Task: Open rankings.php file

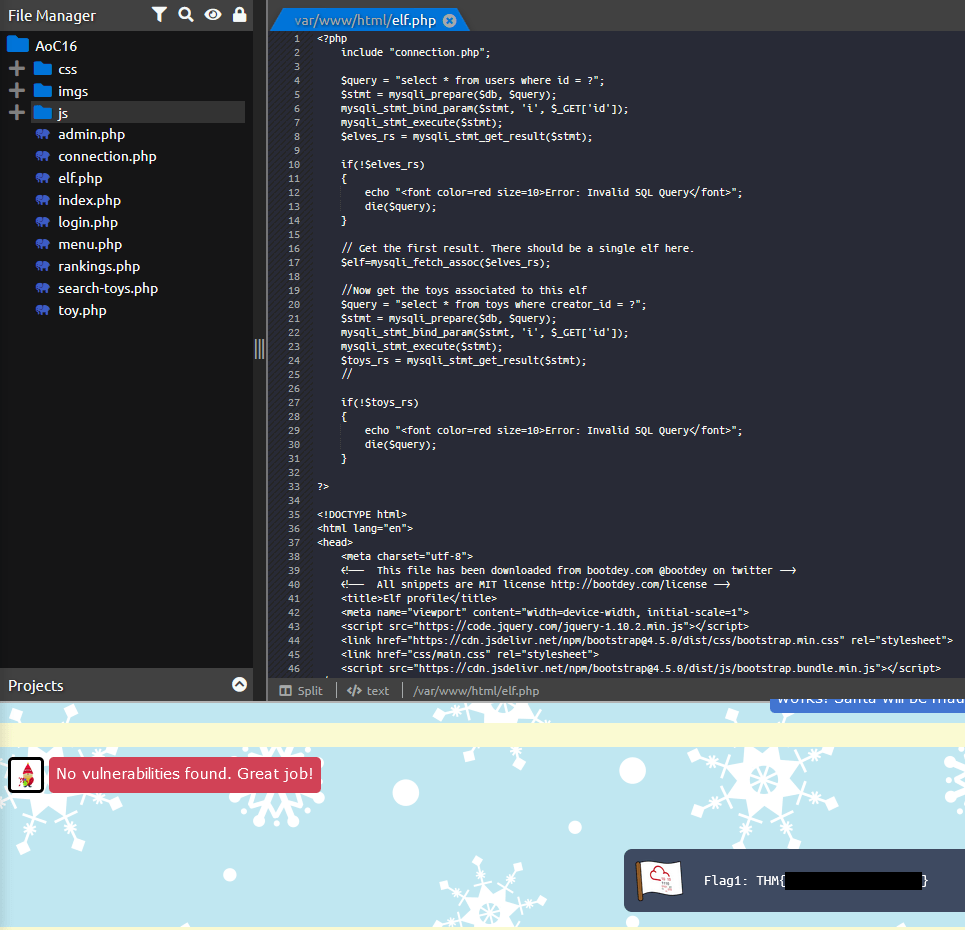Action: point(99,267)
